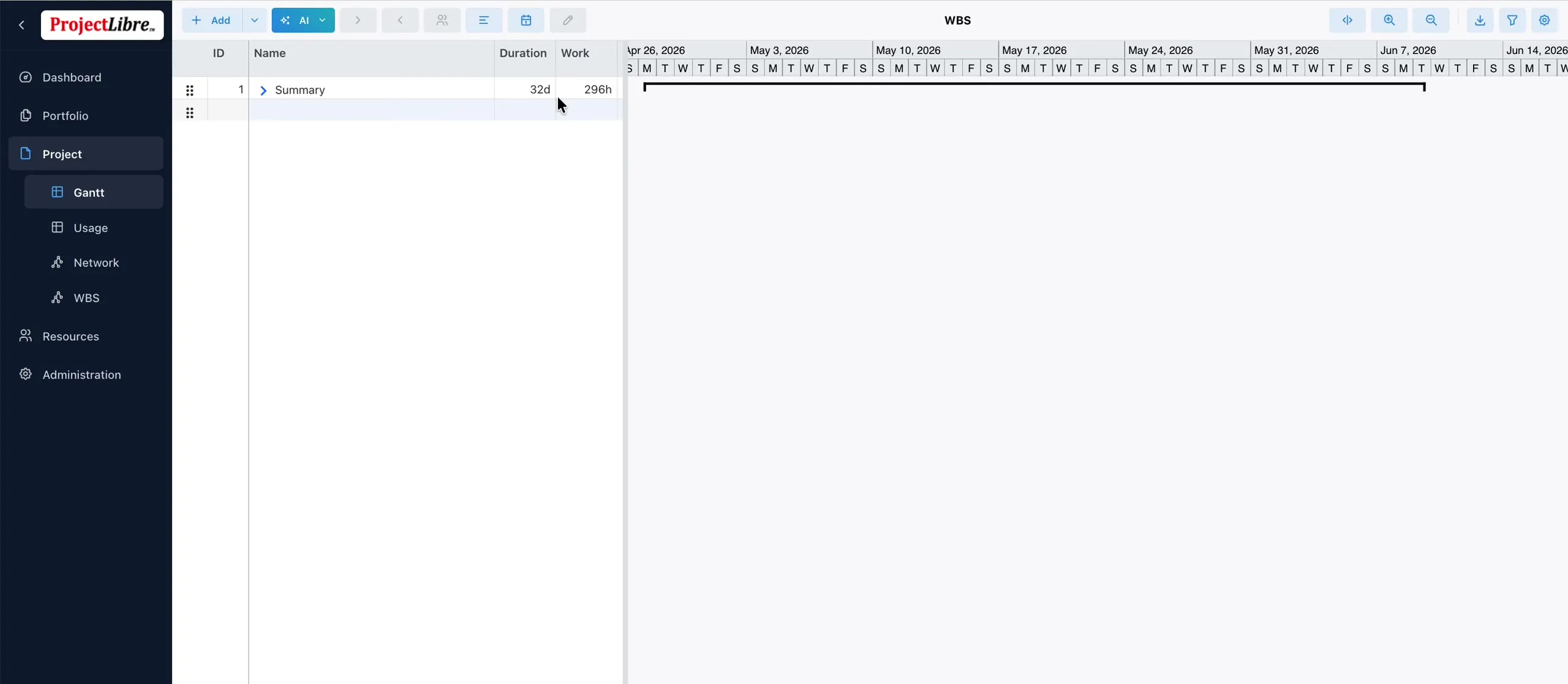Open Portfolio in the sidebar
This screenshot has width=1568, height=684.
point(86,116)
